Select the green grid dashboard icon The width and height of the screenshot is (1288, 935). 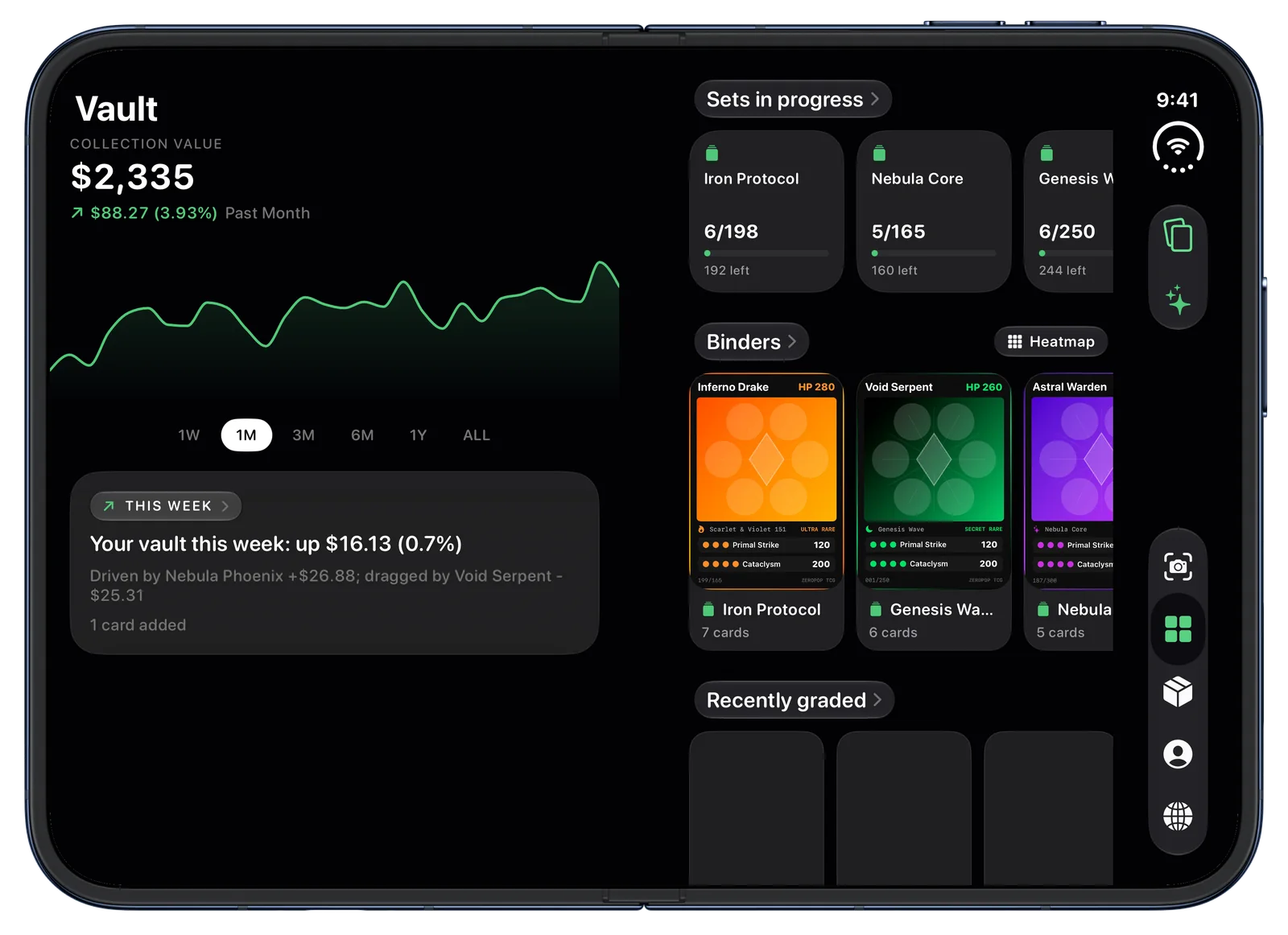[x=1178, y=628]
